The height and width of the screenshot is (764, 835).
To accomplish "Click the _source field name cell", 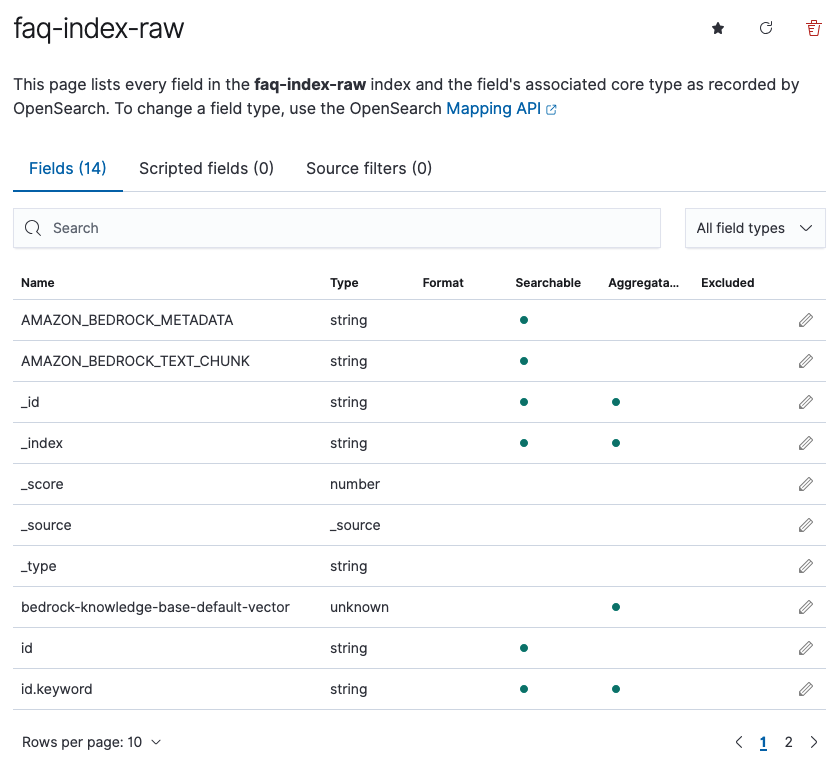I will point(46,525).
